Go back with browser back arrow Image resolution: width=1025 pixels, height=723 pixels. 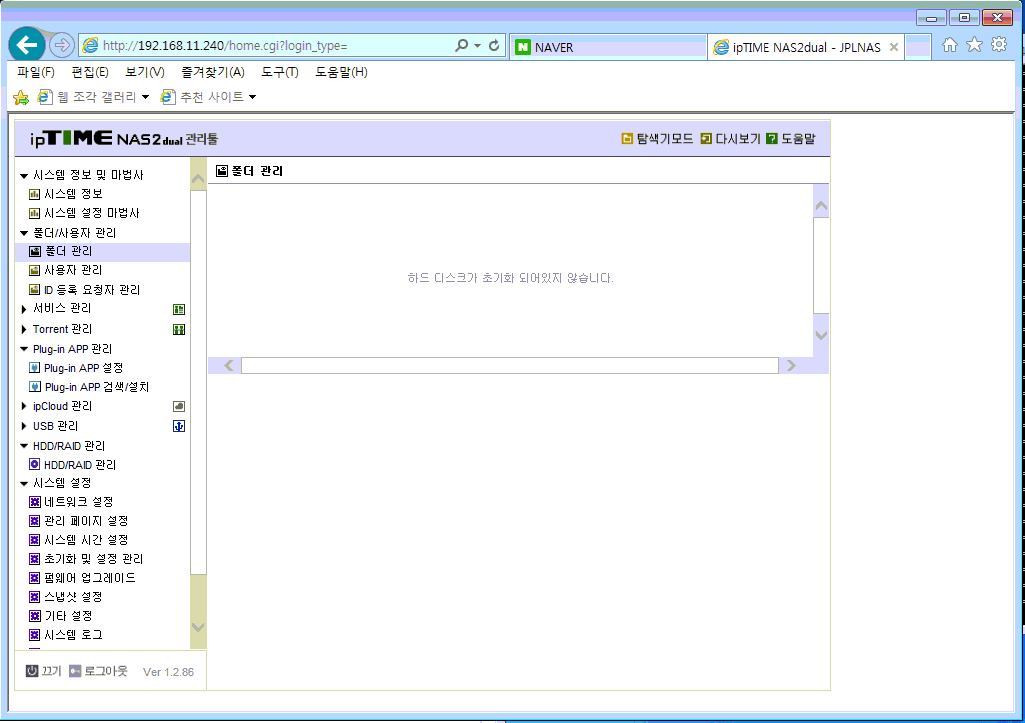(x=27, y=45)
